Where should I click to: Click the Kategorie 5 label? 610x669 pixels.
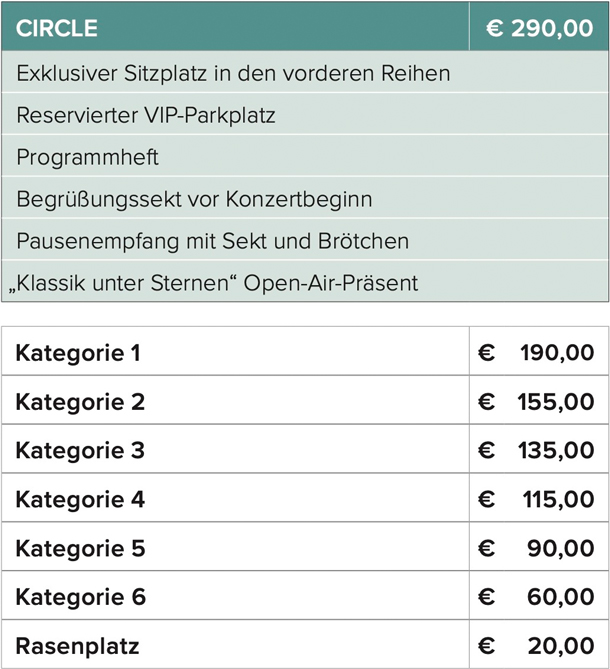click(80, 548)
